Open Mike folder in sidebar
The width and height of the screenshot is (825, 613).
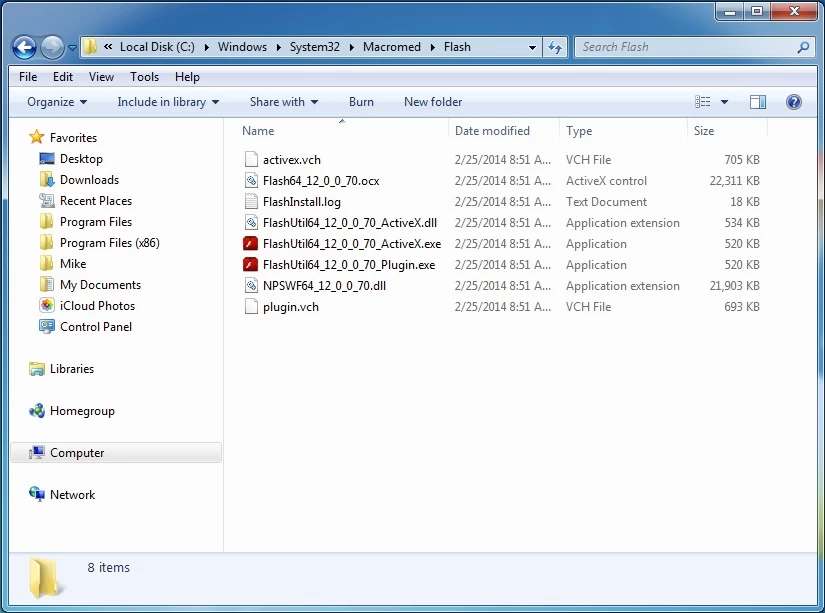[x=73, y=264]
